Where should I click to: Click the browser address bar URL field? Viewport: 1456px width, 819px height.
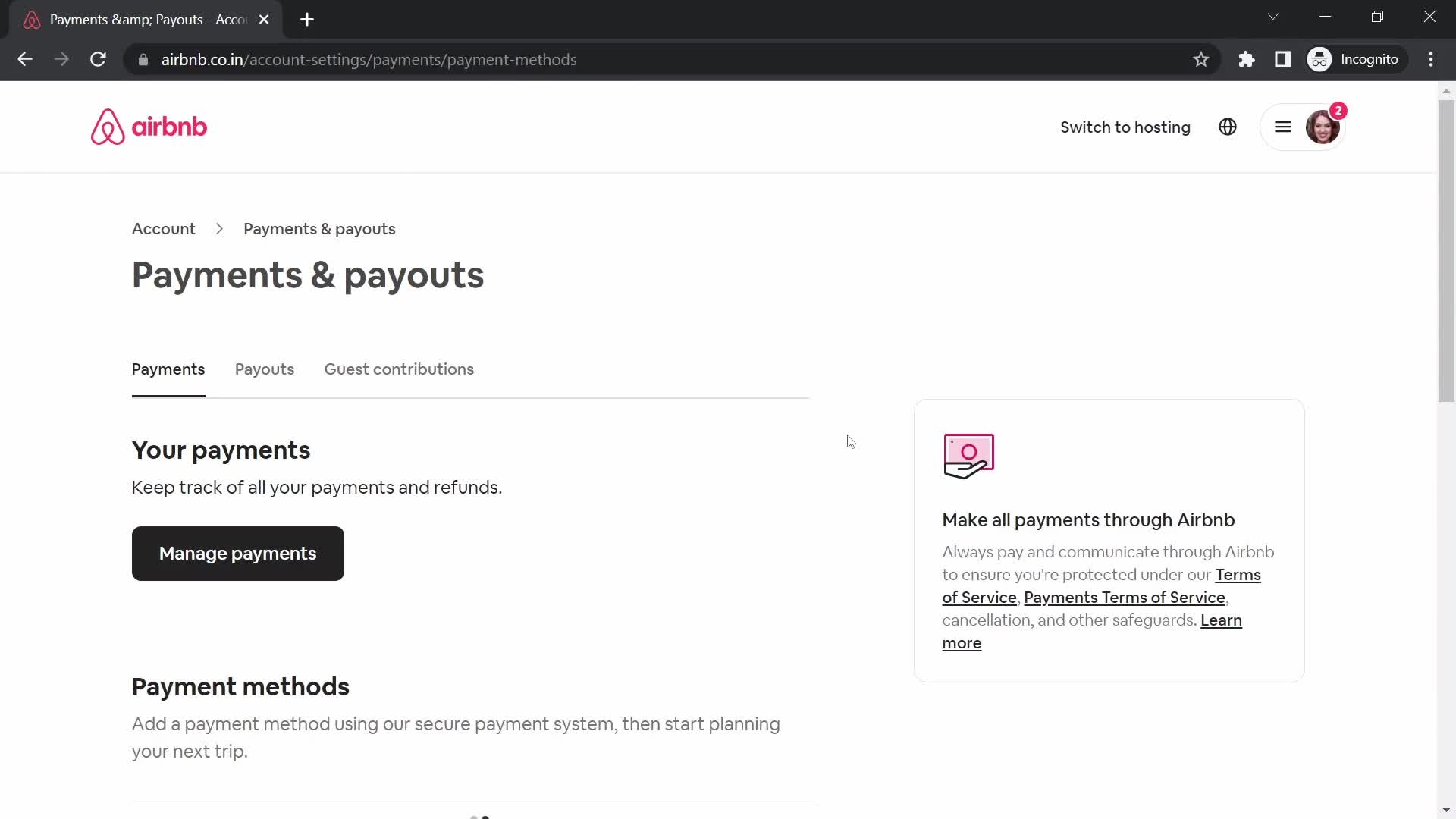coord(369,60)
